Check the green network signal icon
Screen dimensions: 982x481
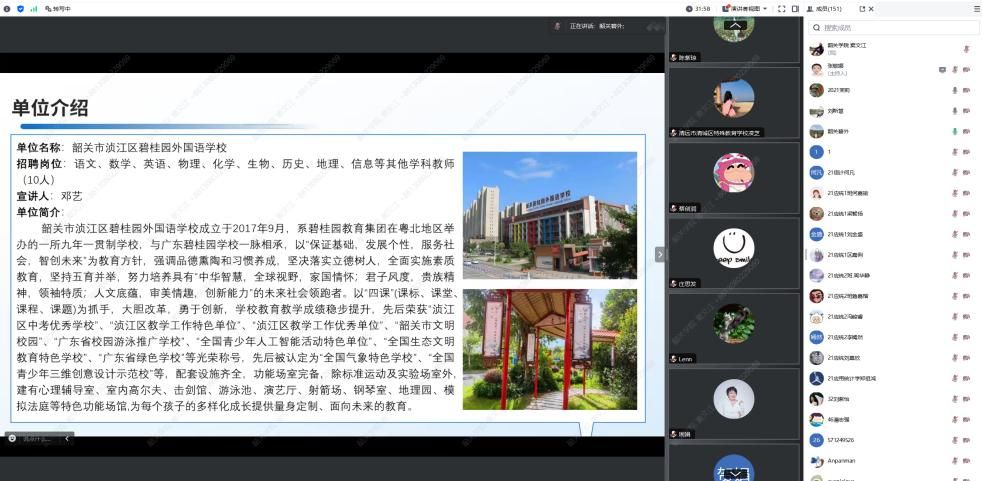pyautogui.click(x=34, y=9)
